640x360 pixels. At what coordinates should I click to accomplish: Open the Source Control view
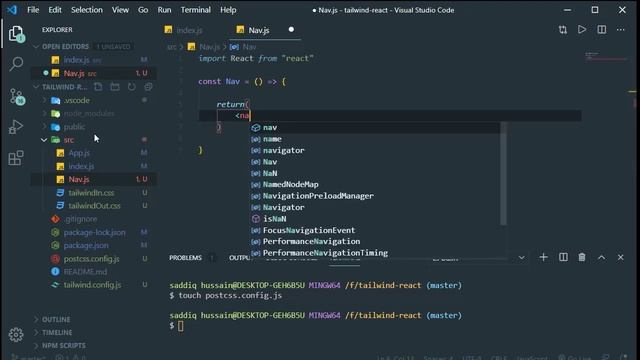[x=16, y=97]
